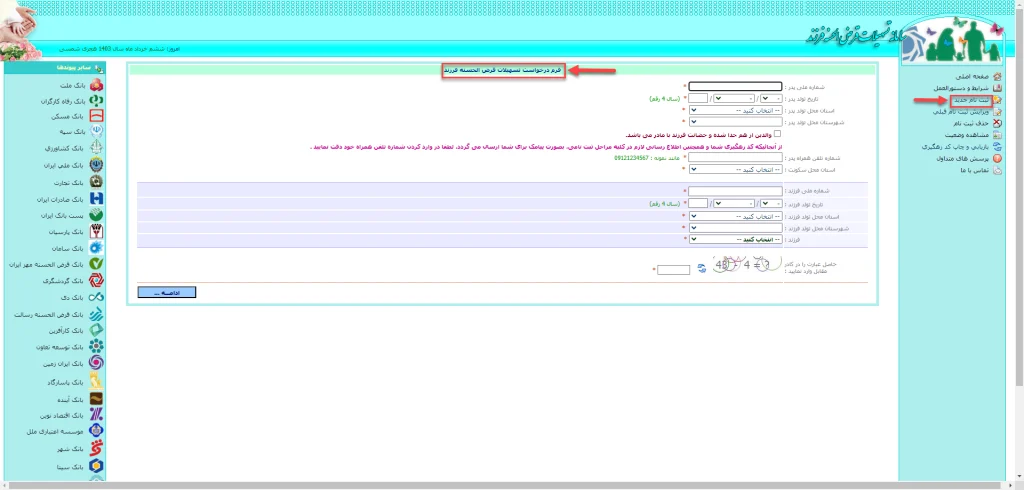Click the Etebari Melal institution logo icon

[x=96, y=431]
